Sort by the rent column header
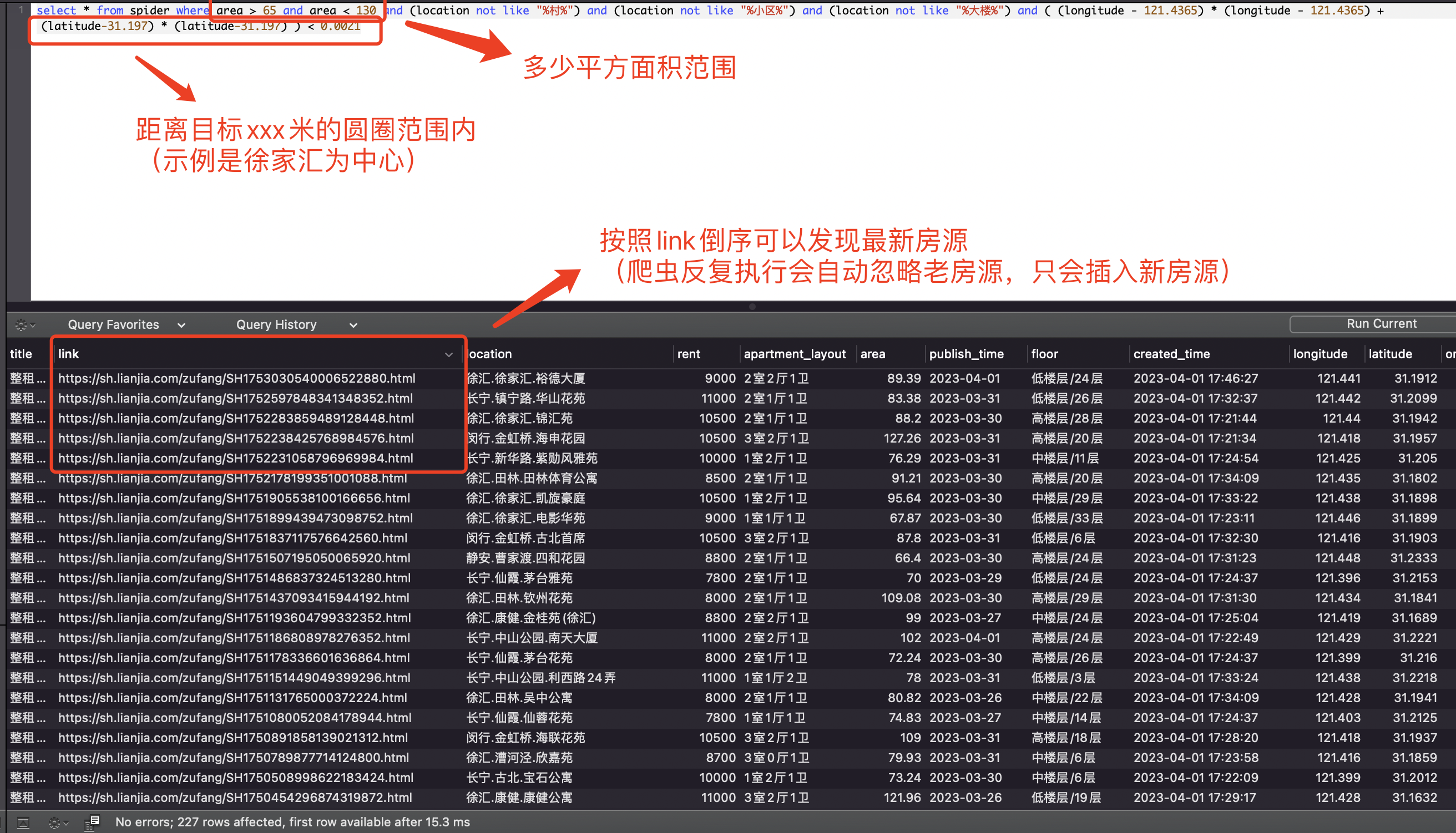This screenshot has width=1456, height=833. click(x=689, y=354)
